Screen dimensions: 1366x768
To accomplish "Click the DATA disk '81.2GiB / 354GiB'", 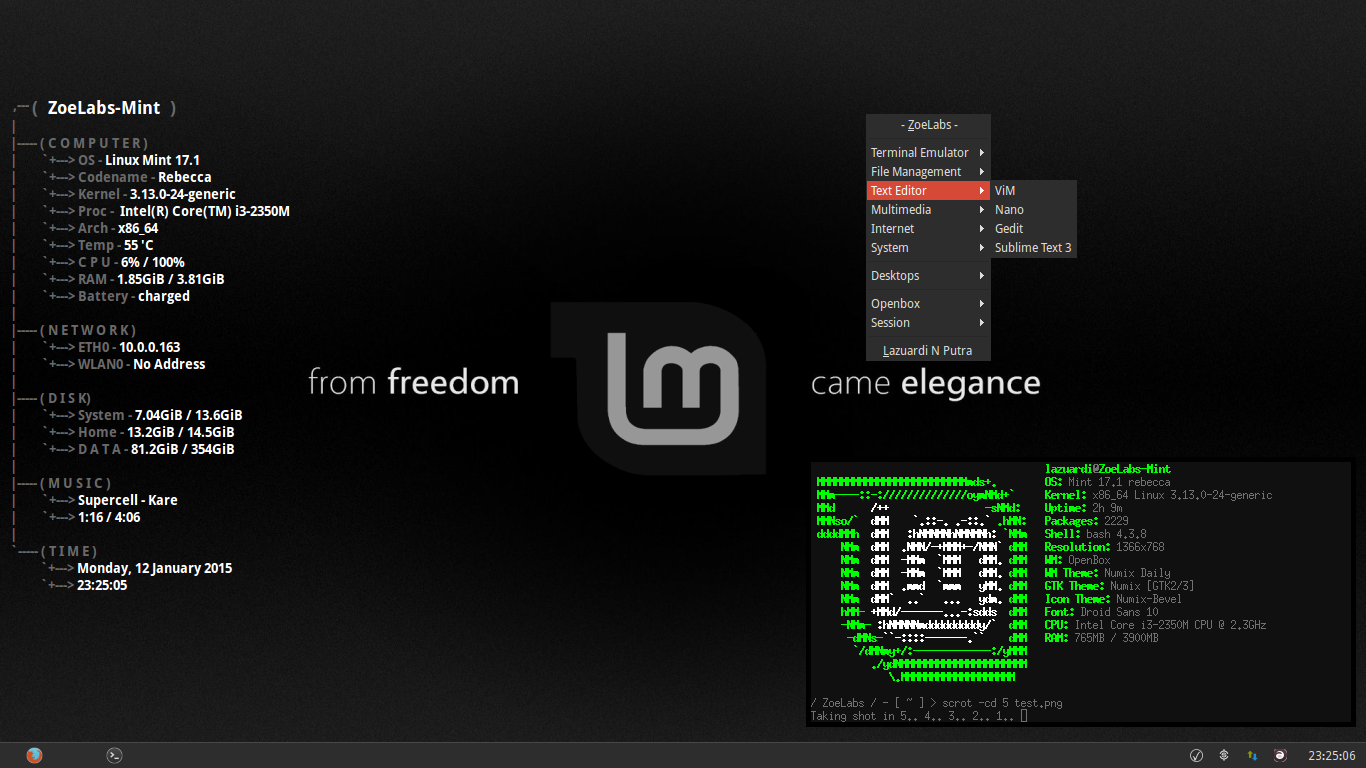I will coord(183,449).
